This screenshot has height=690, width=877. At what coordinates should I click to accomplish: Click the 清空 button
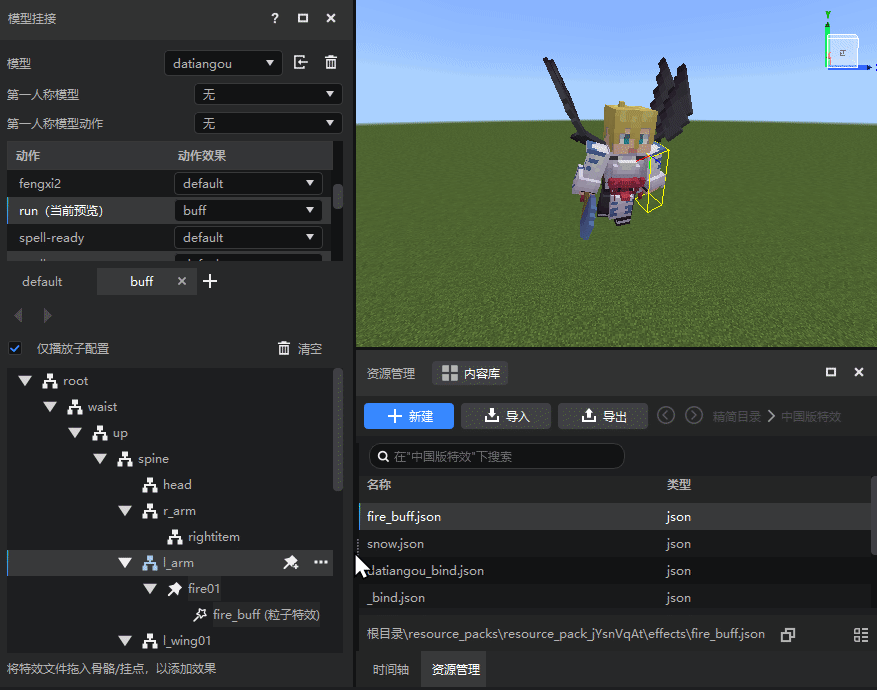tap(300, 348)
